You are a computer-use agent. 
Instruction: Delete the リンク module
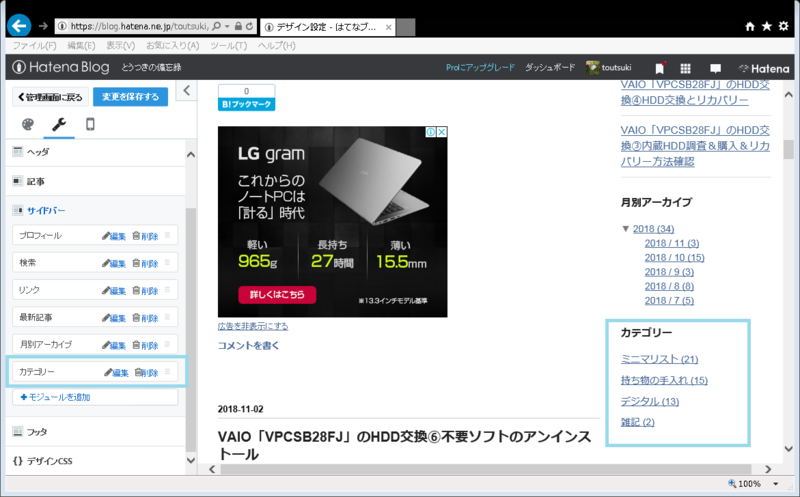coord(145,290)
